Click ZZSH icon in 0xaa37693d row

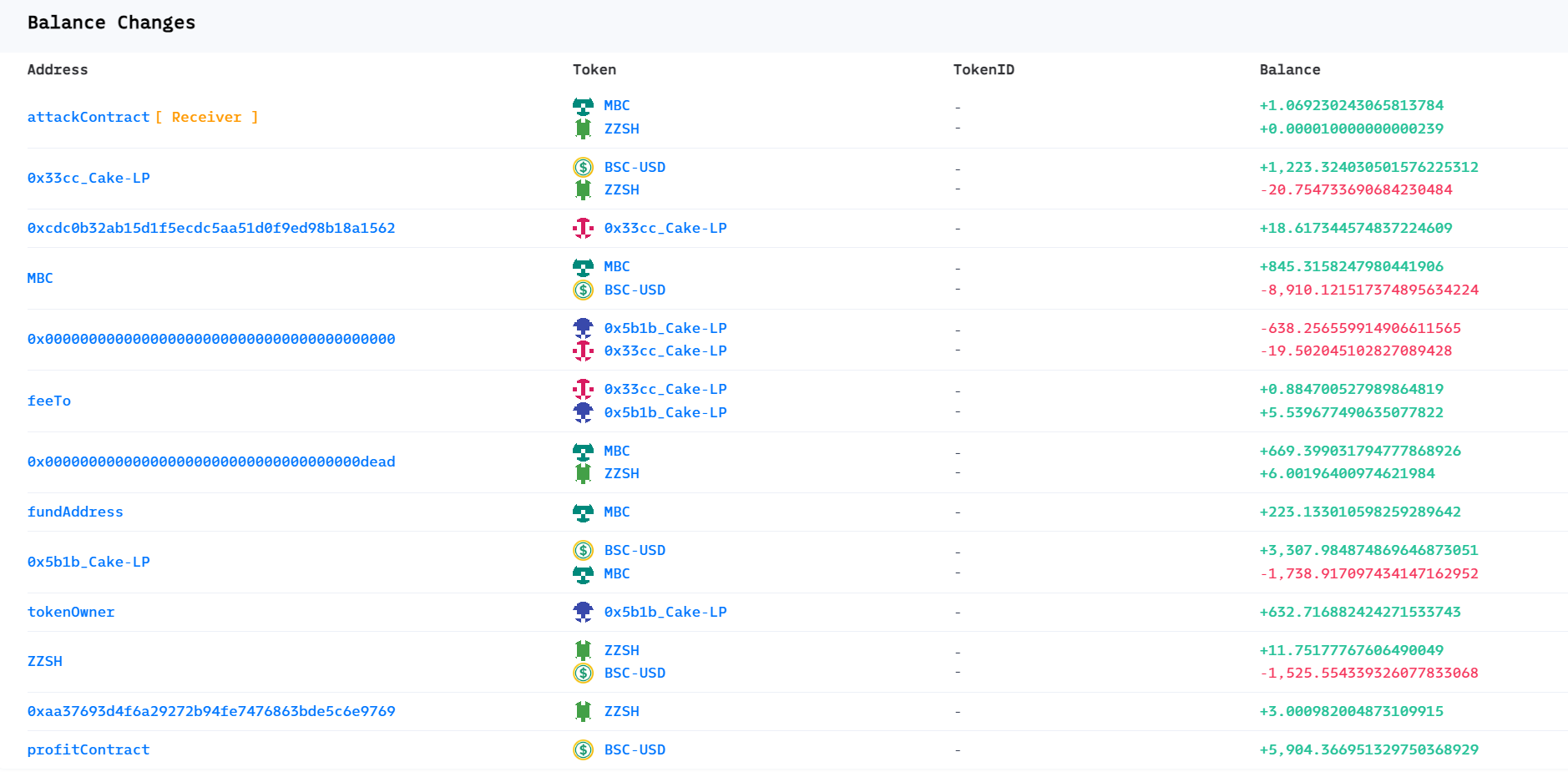583,711
